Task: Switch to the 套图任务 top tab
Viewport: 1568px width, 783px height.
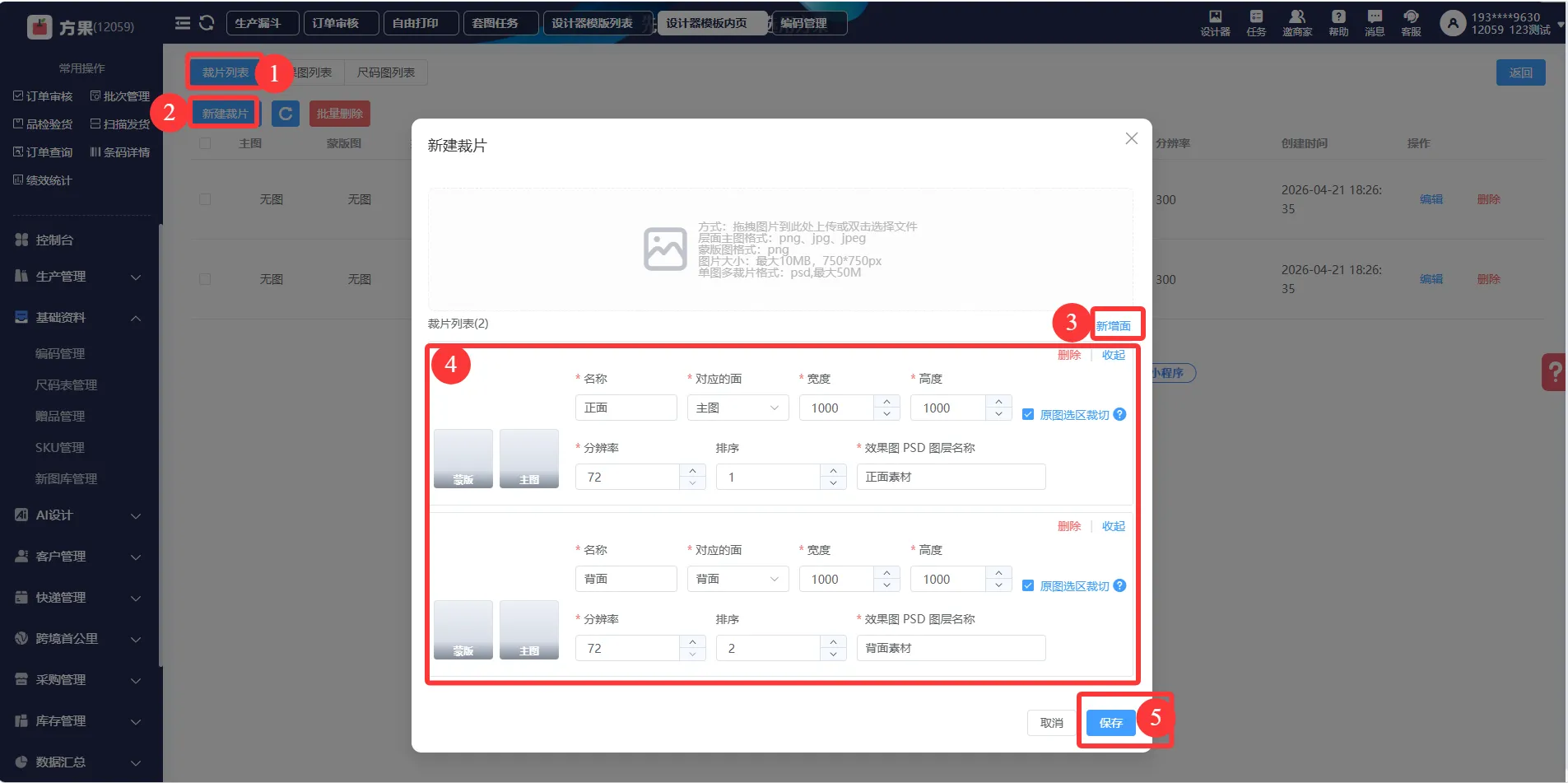Action: click(x=500, y=23)
